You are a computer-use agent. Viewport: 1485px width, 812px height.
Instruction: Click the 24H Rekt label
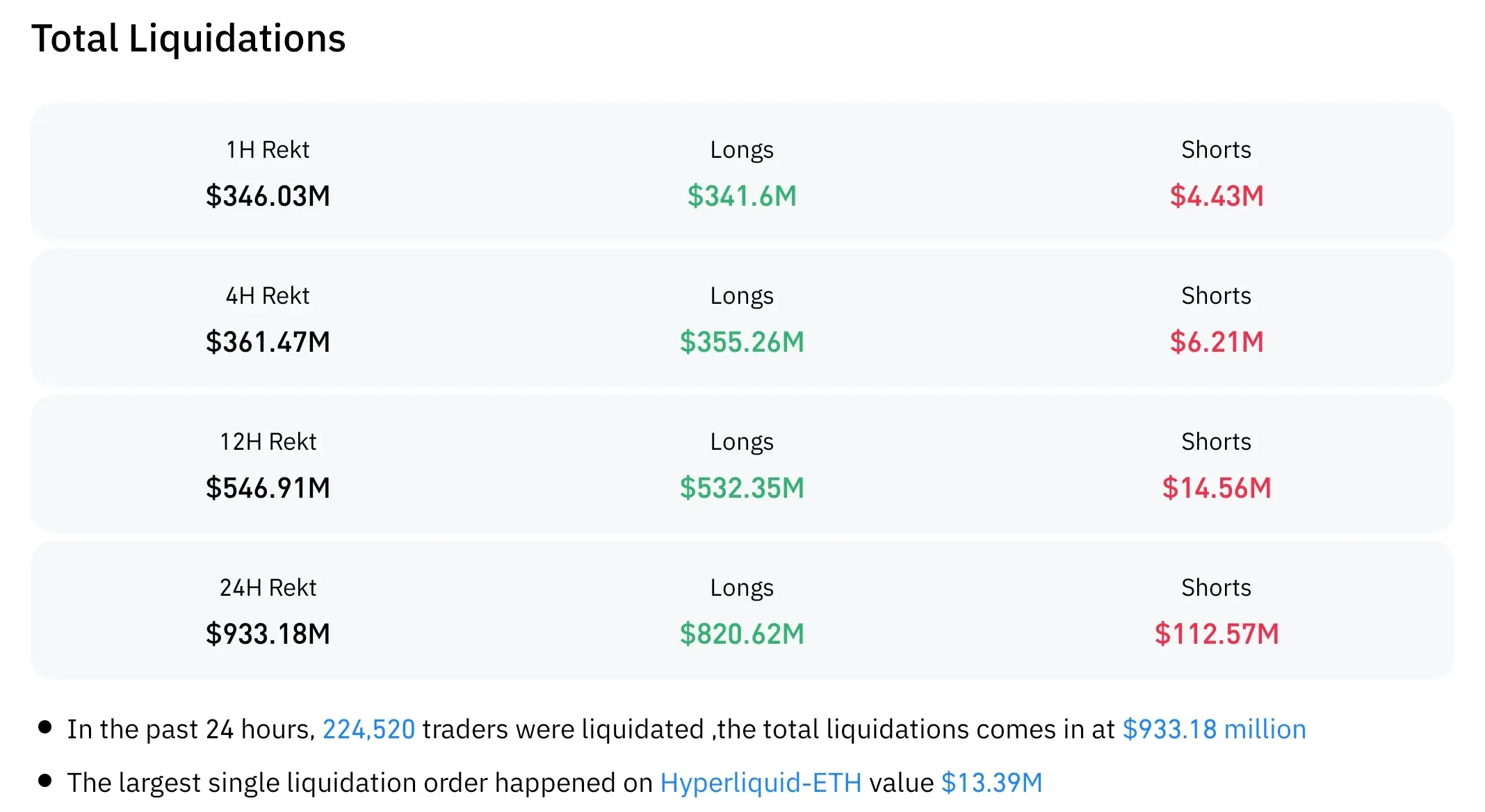point(268,587)
